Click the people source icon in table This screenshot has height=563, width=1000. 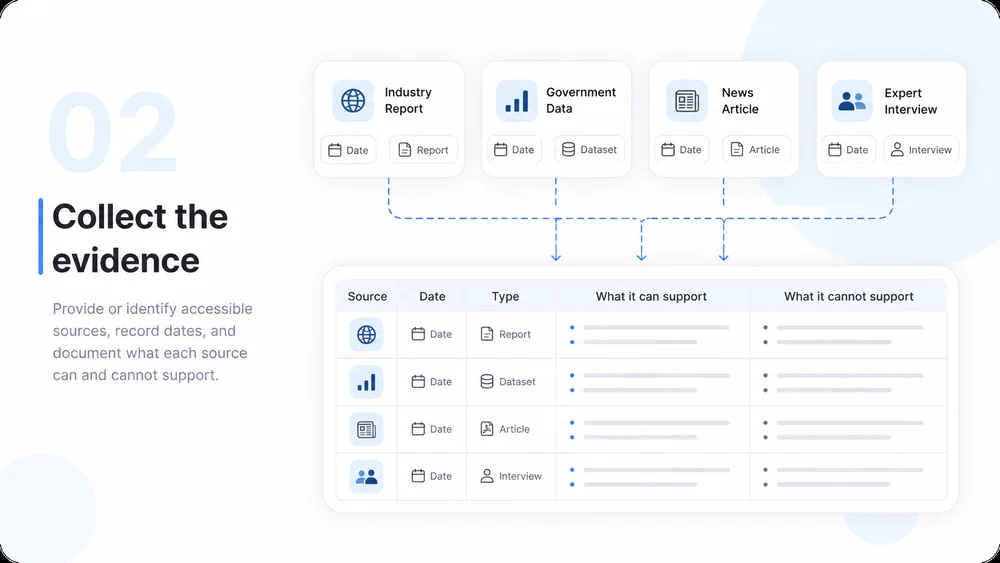coord(367,476)
